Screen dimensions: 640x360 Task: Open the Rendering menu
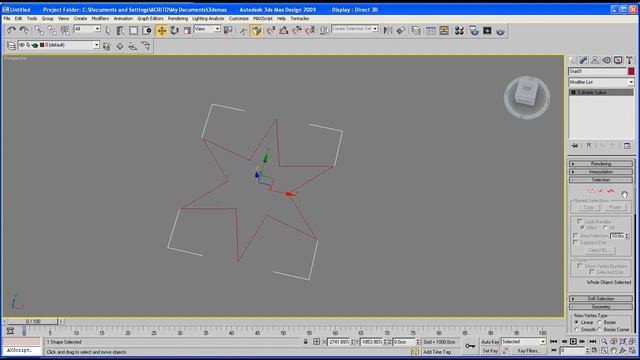[178, 18]
